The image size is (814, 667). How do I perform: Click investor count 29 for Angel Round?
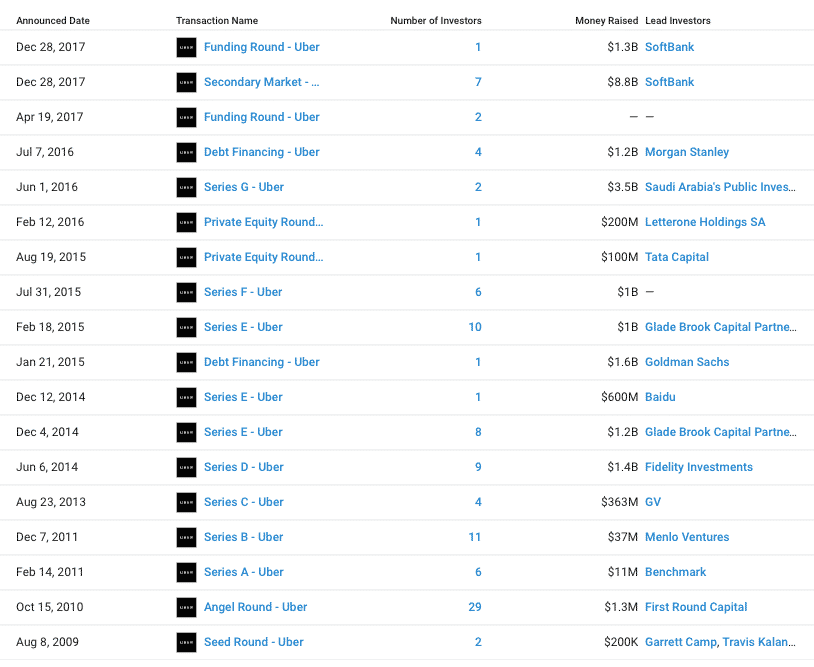coord(475,607)
